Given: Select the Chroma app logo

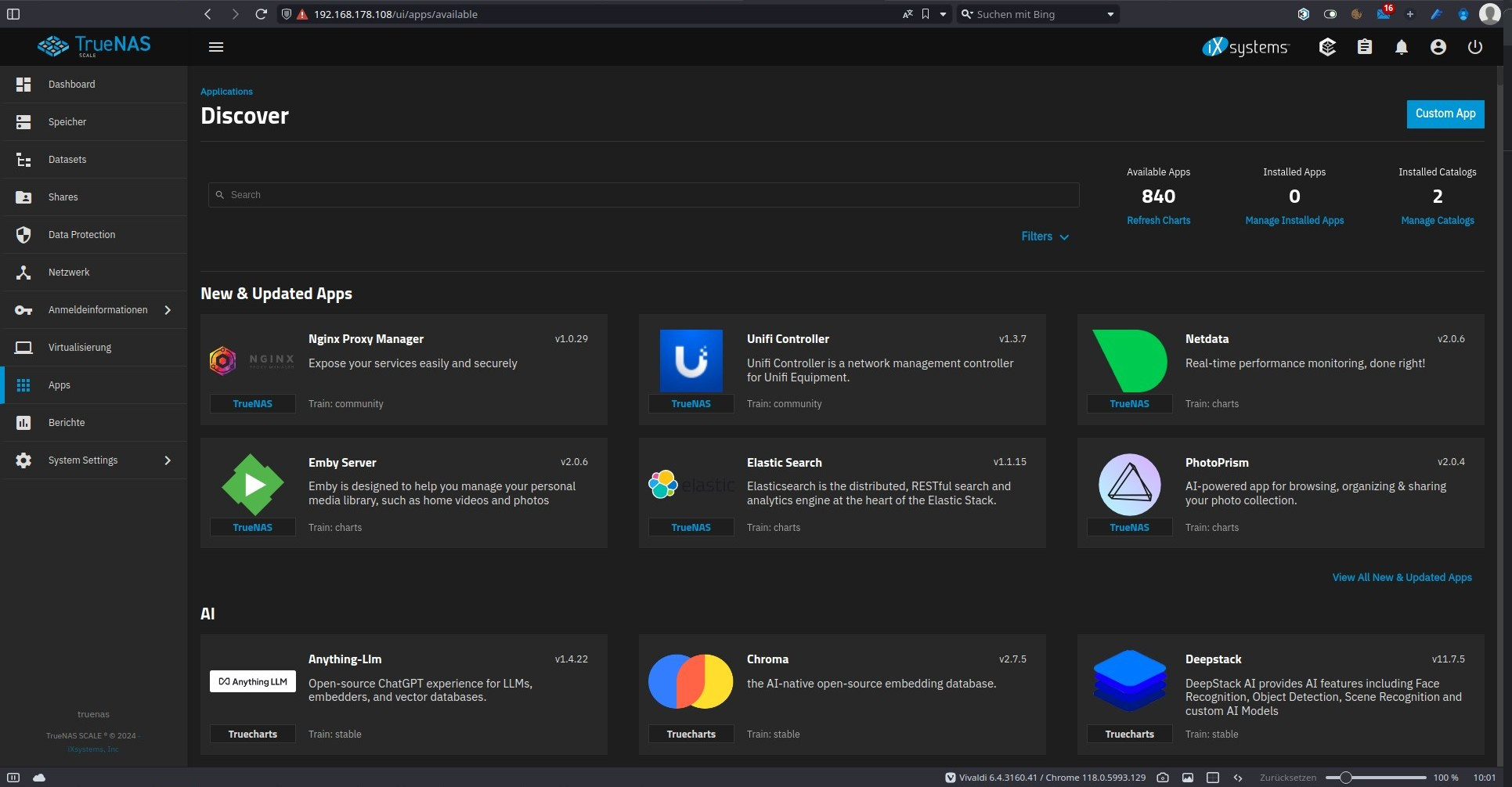Looking at the screenshot, I should point(691,681).
